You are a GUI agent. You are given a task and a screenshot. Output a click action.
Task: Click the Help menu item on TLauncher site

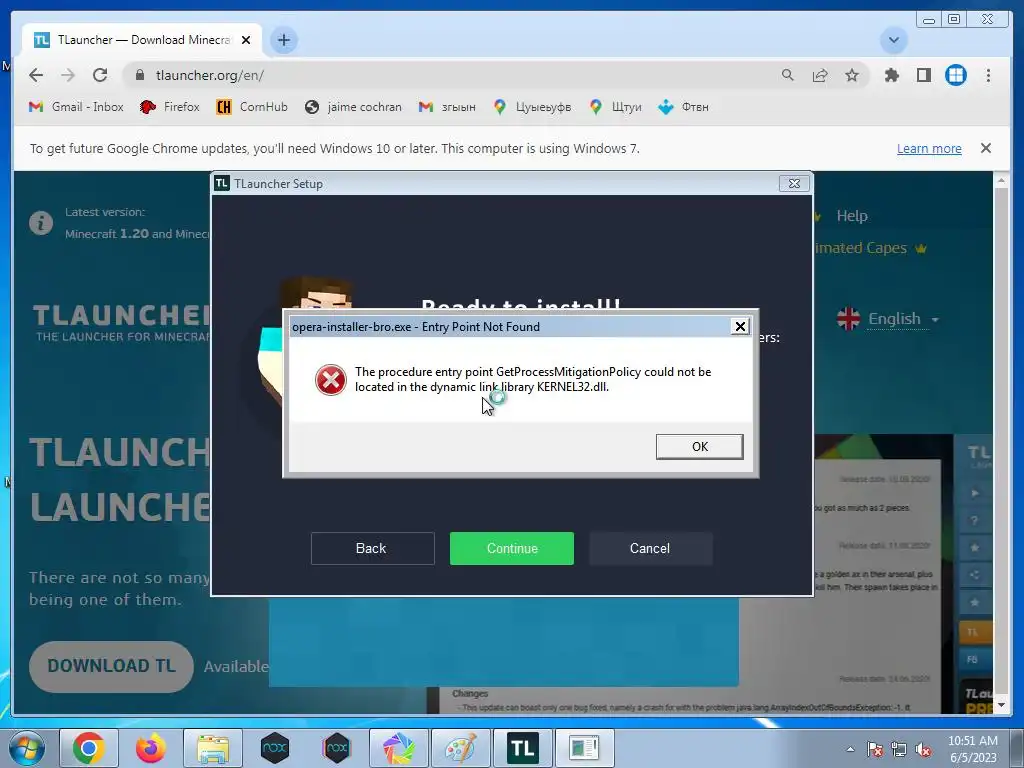pyautogui.click(x=852, y=216)
